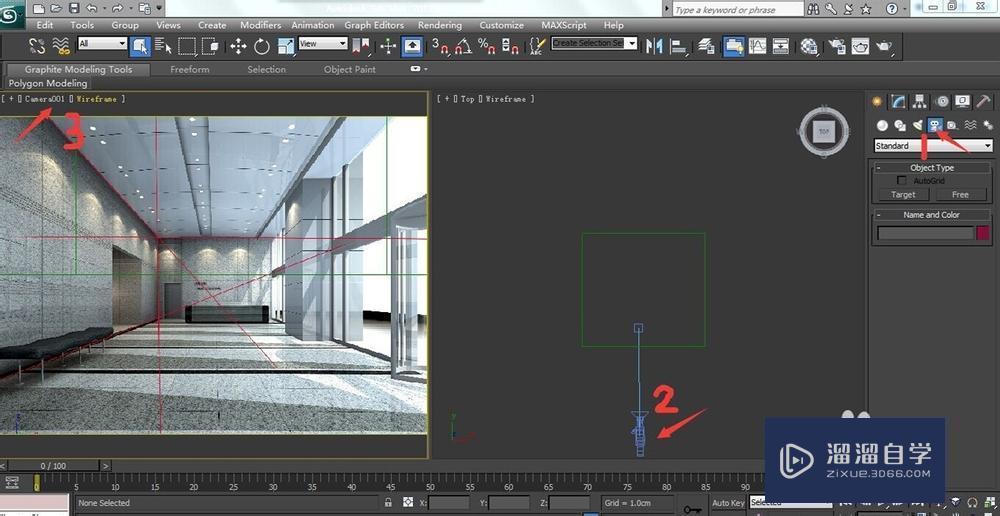Open Curve Editor
Viewport: 1000px width, 516px height.
coord(758,46)
